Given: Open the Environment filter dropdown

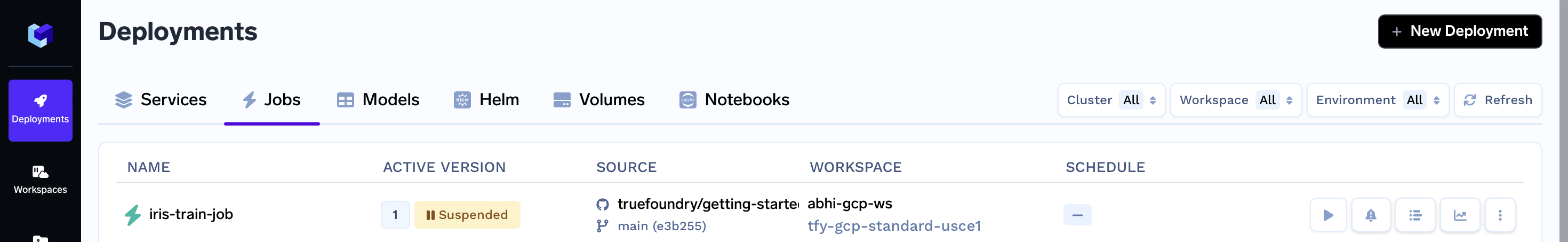Looking at the screenshot, I should (x=1378, y=100).
